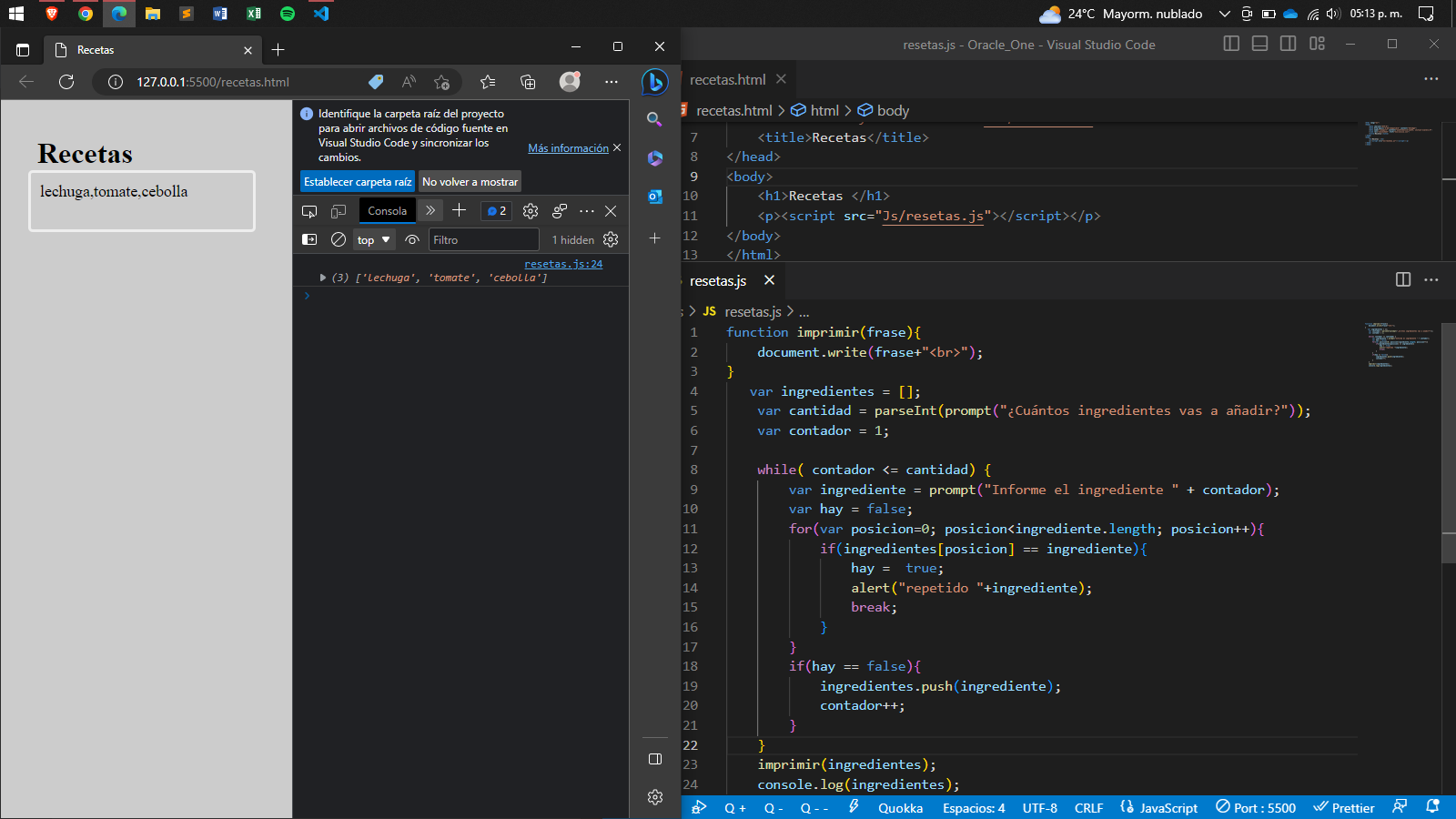The width and height of the screenshot is (1456, 819).
Task: Add a new DevTools tool tab
Action: 460,211
